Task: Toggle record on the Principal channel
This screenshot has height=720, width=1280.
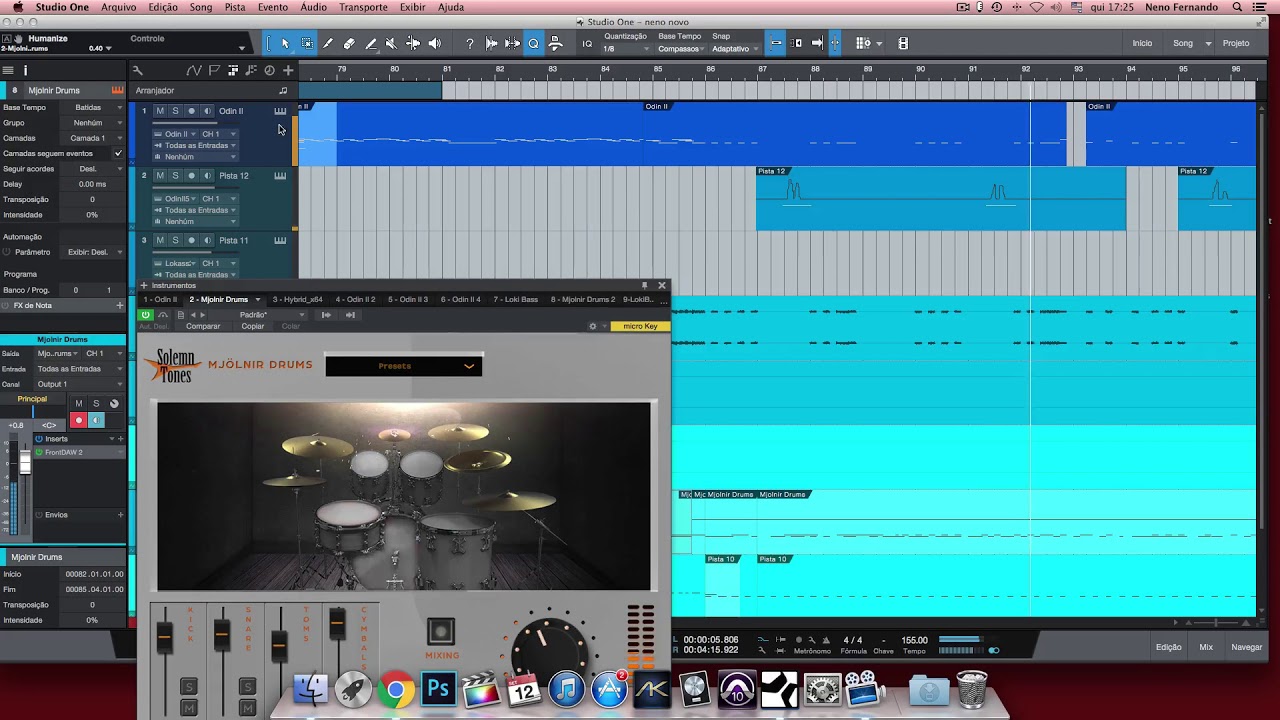Action: click(78, 420)
